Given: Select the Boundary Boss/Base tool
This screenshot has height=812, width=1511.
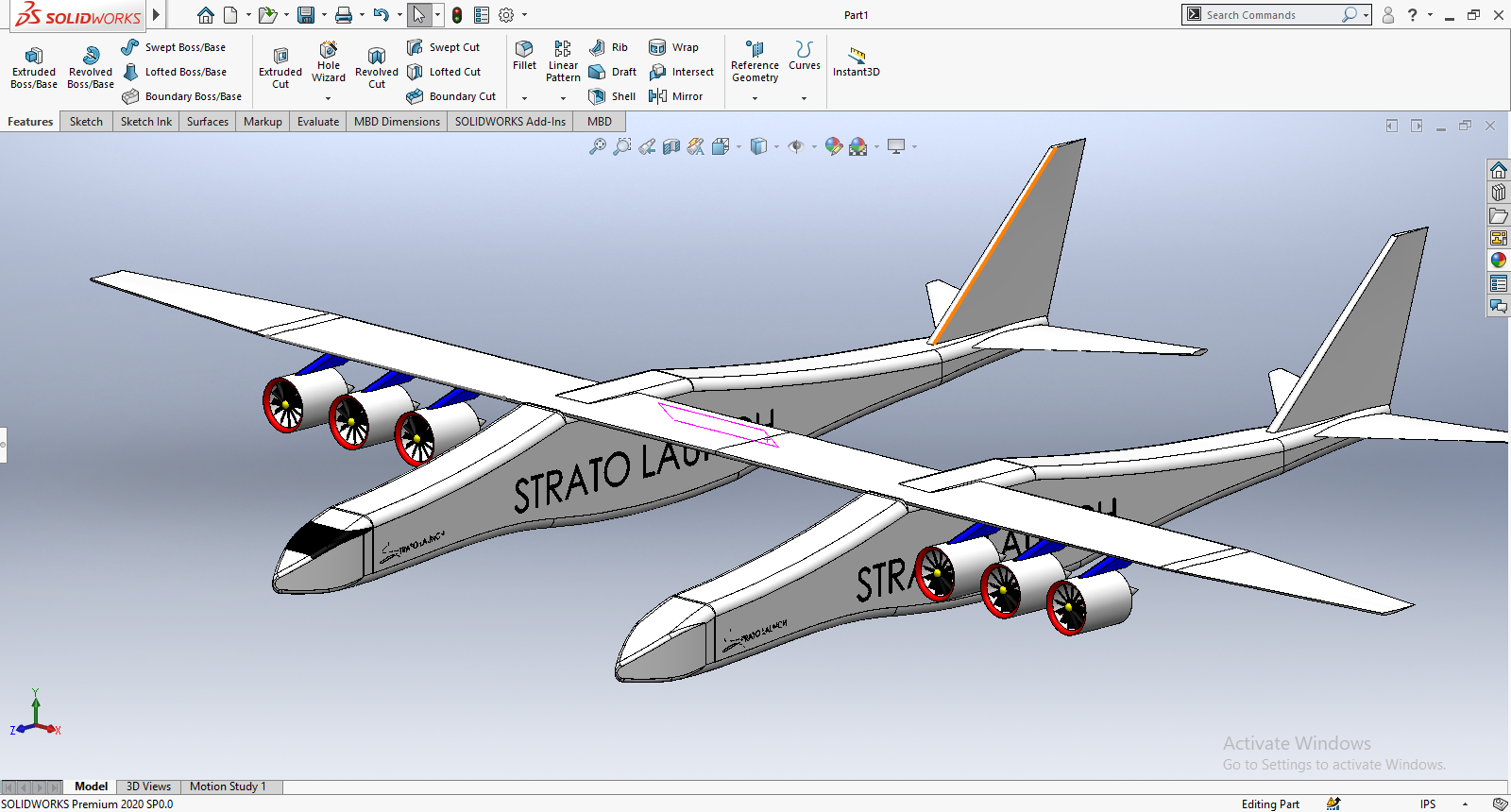Looking at the screenshot, I should pos(181,96).
